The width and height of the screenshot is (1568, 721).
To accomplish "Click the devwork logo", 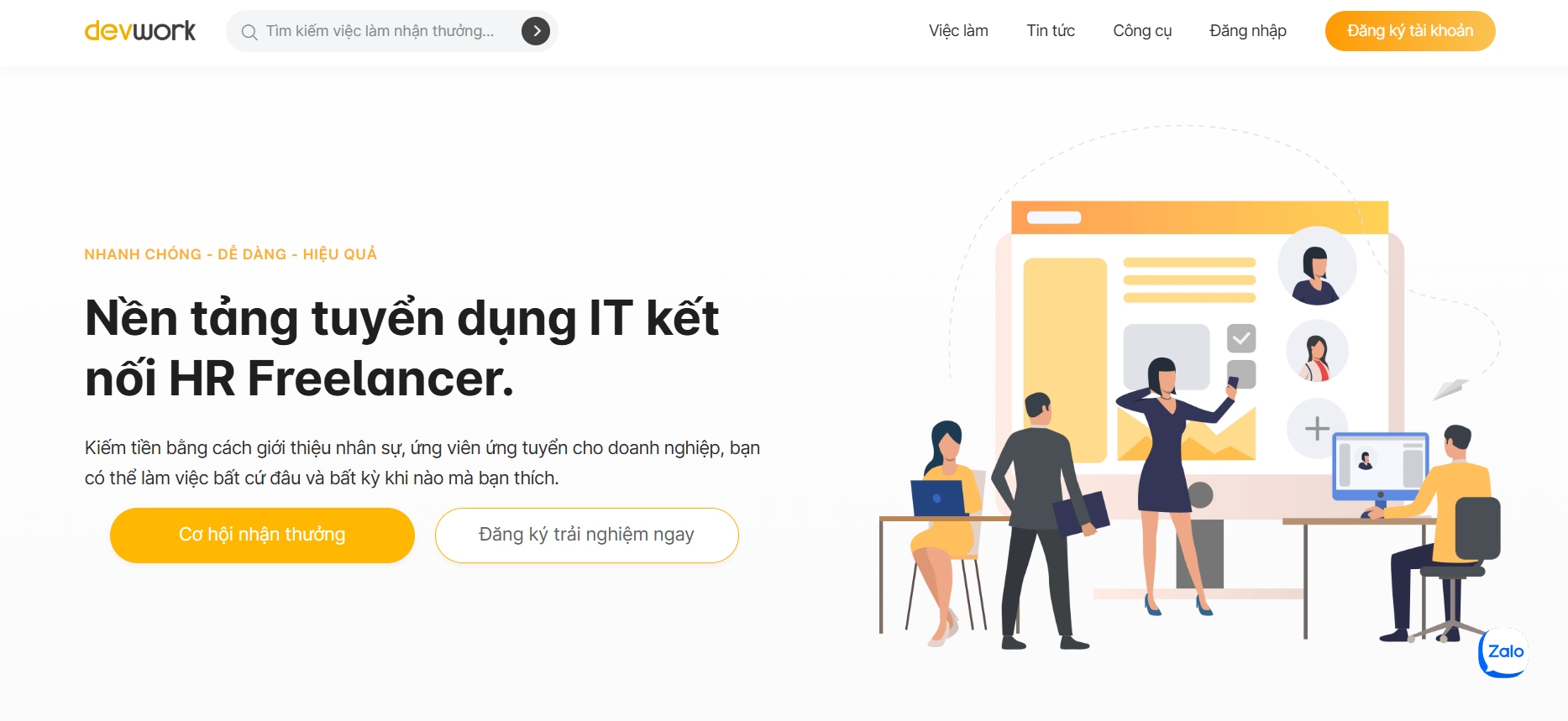I will pos(140,31).
